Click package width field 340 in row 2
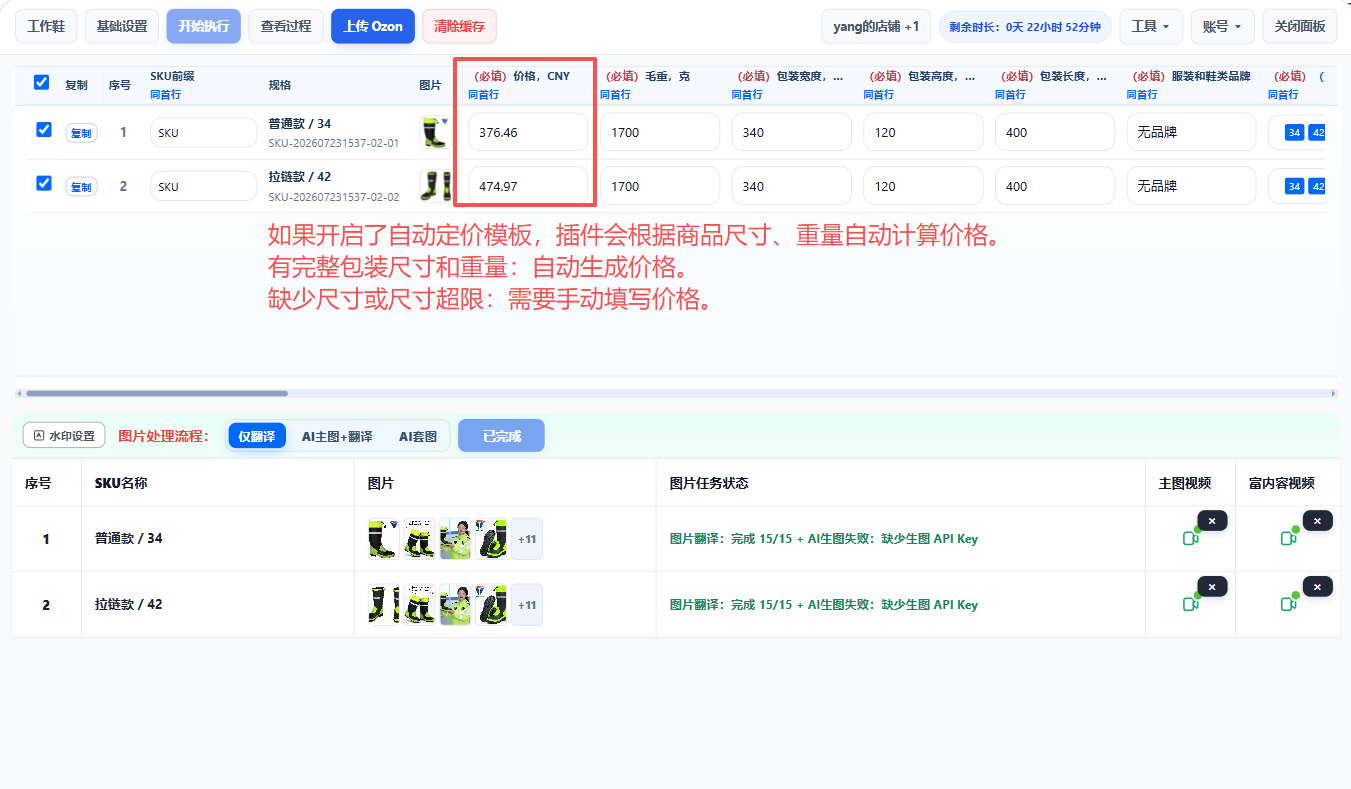 (x=792, y=186)
